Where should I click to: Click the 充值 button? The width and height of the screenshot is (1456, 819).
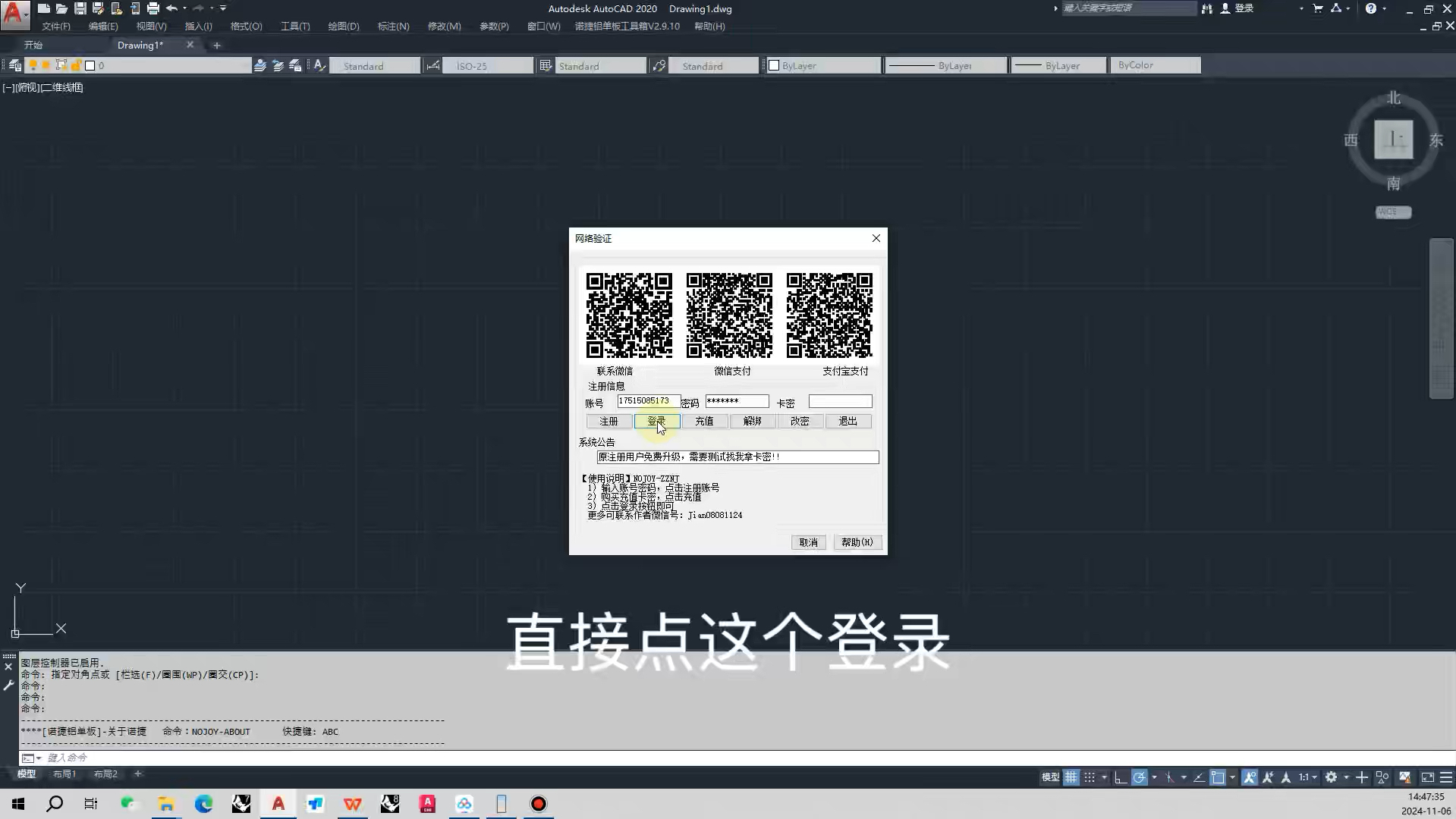[x=704, y=421]
